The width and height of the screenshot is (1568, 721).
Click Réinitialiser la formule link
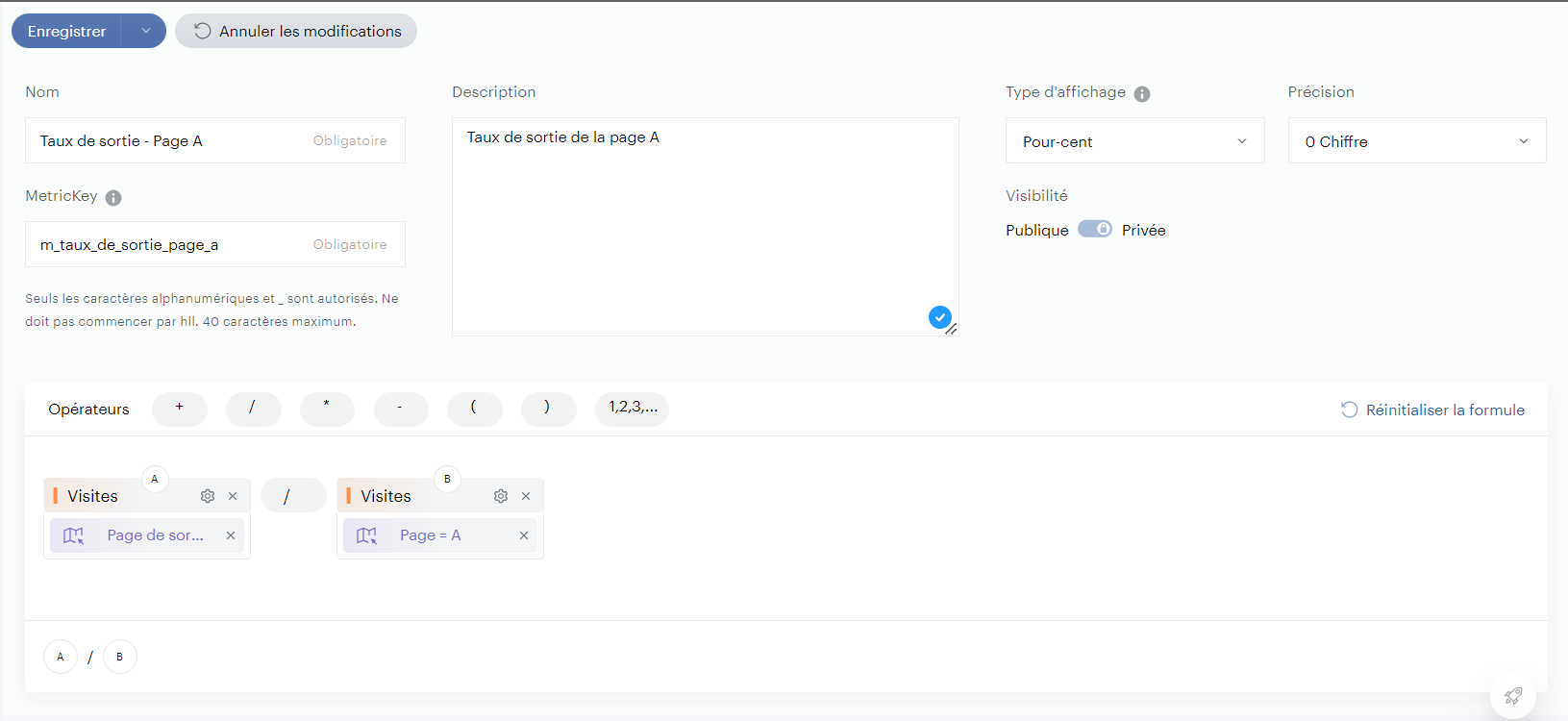point(1433,410)
